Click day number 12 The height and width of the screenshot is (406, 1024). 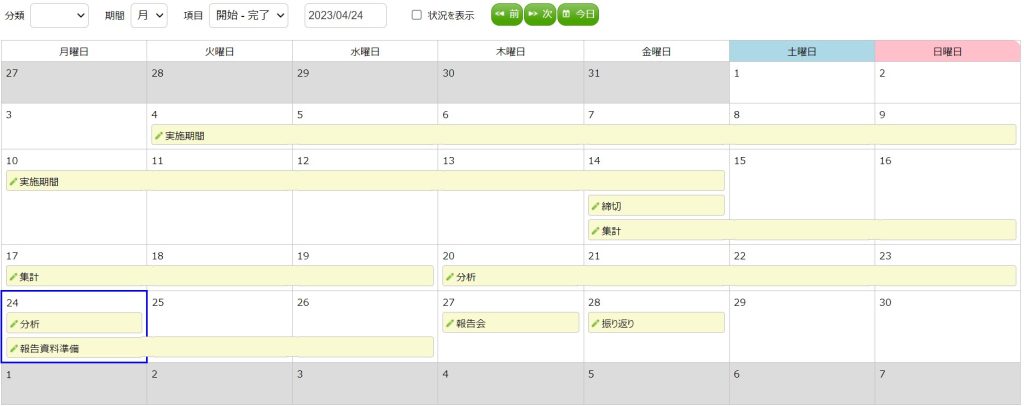[302, 161]
